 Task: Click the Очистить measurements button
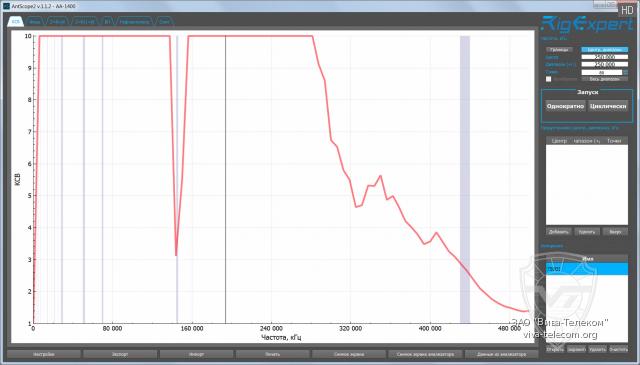pos(618,349)
